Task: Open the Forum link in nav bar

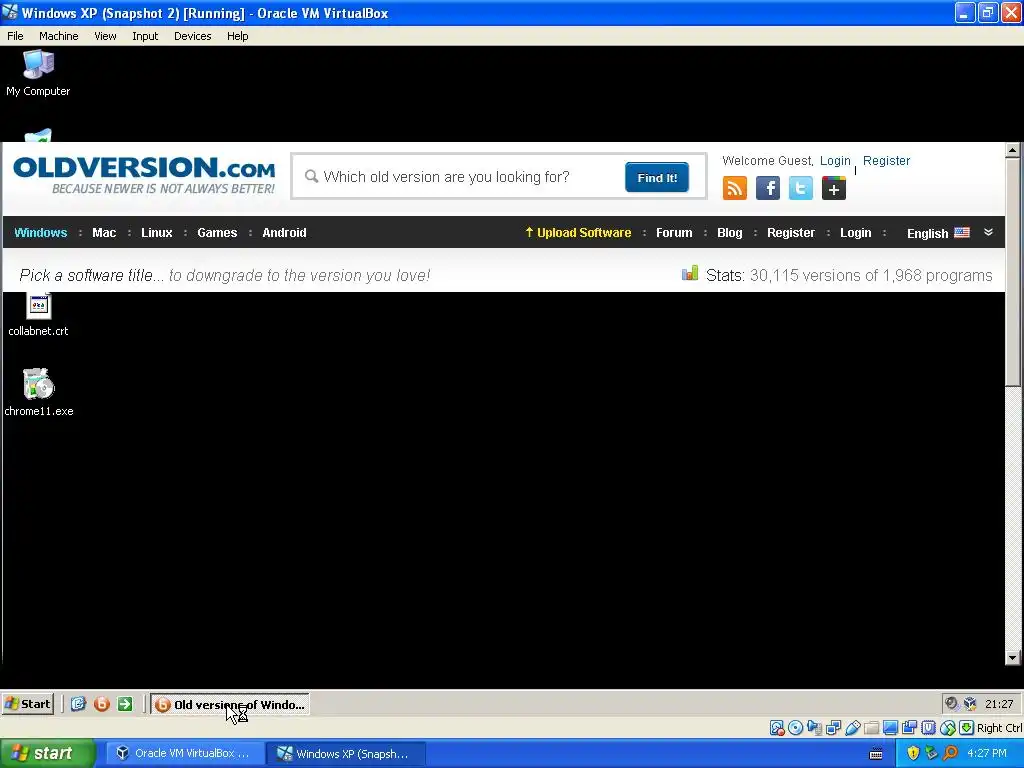Action: (674, 232)
